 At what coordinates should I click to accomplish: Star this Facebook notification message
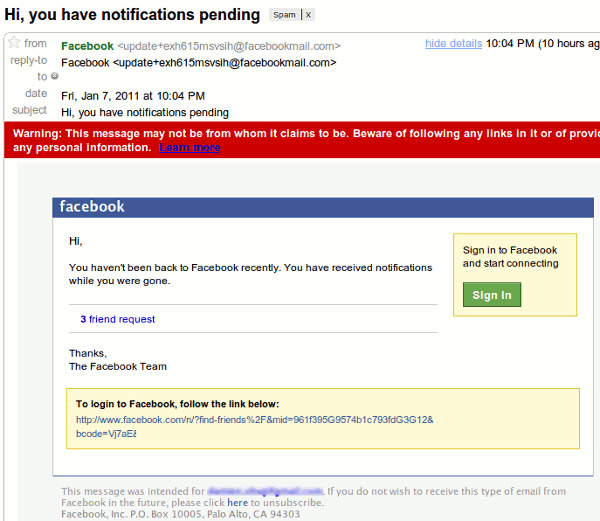(x=14, y=43)
